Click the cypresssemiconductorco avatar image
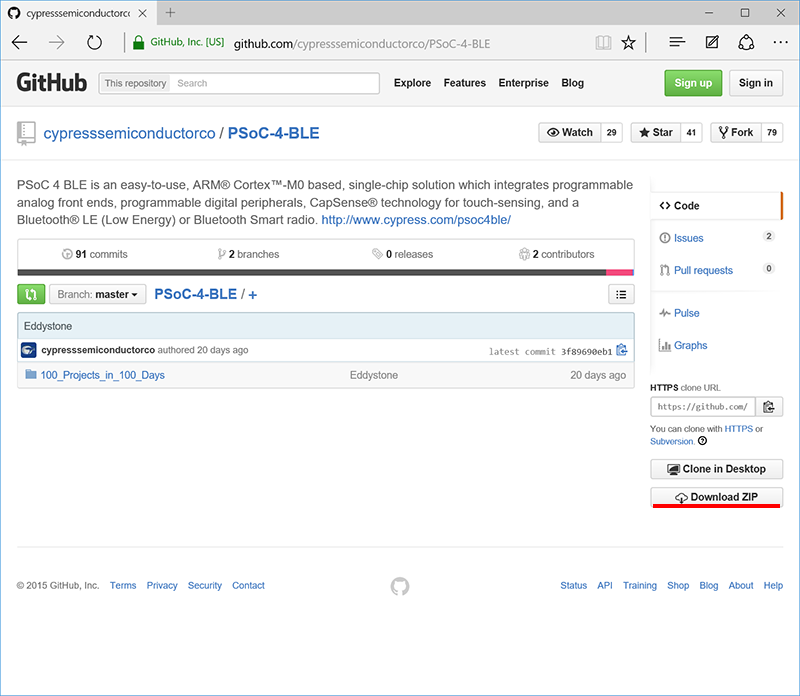 pos(29,350)
